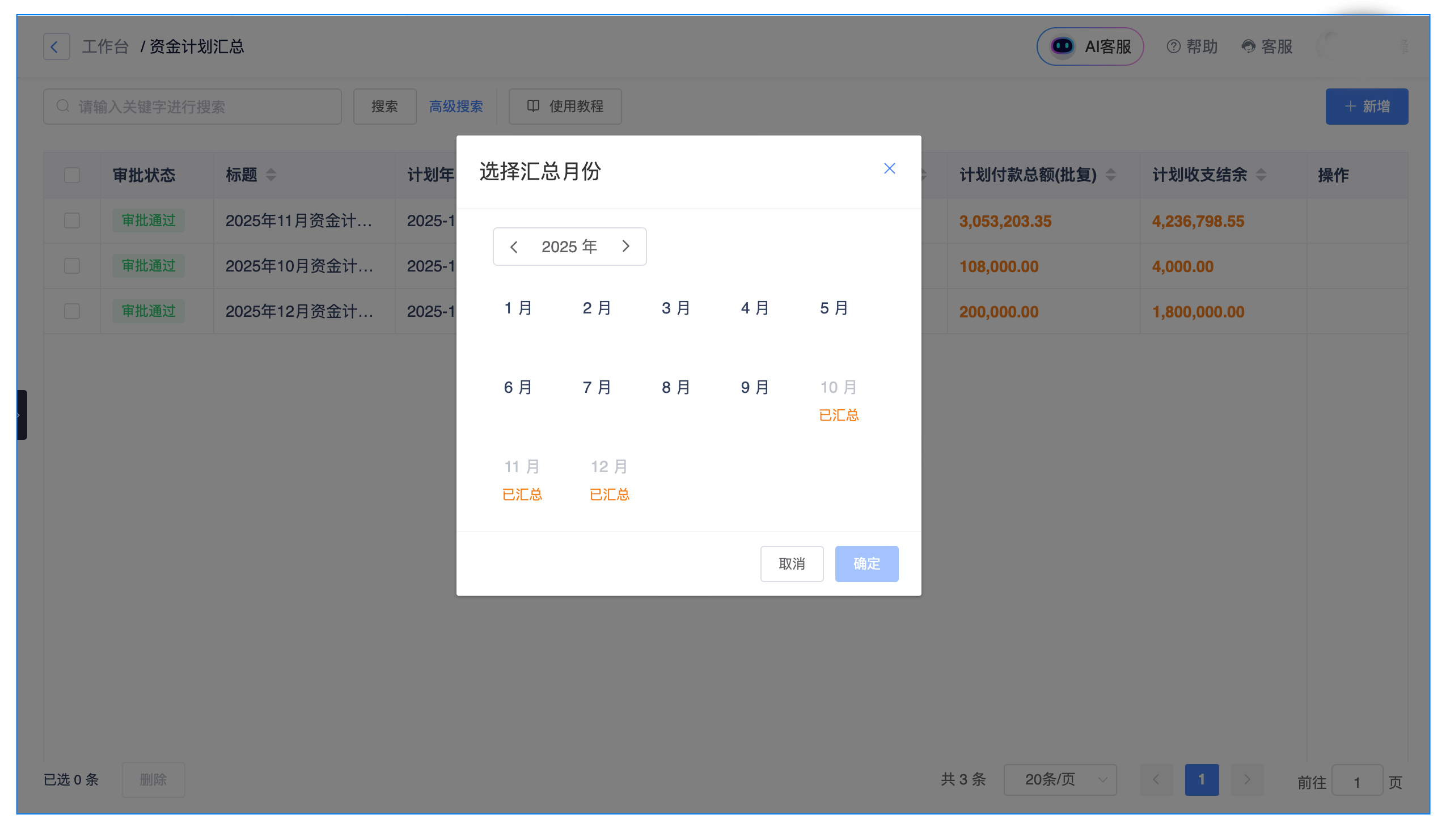Select 9 月 in the month grid
This screenshot has height=840, width=1446.
pyautogui.click(x=754, y=388)
